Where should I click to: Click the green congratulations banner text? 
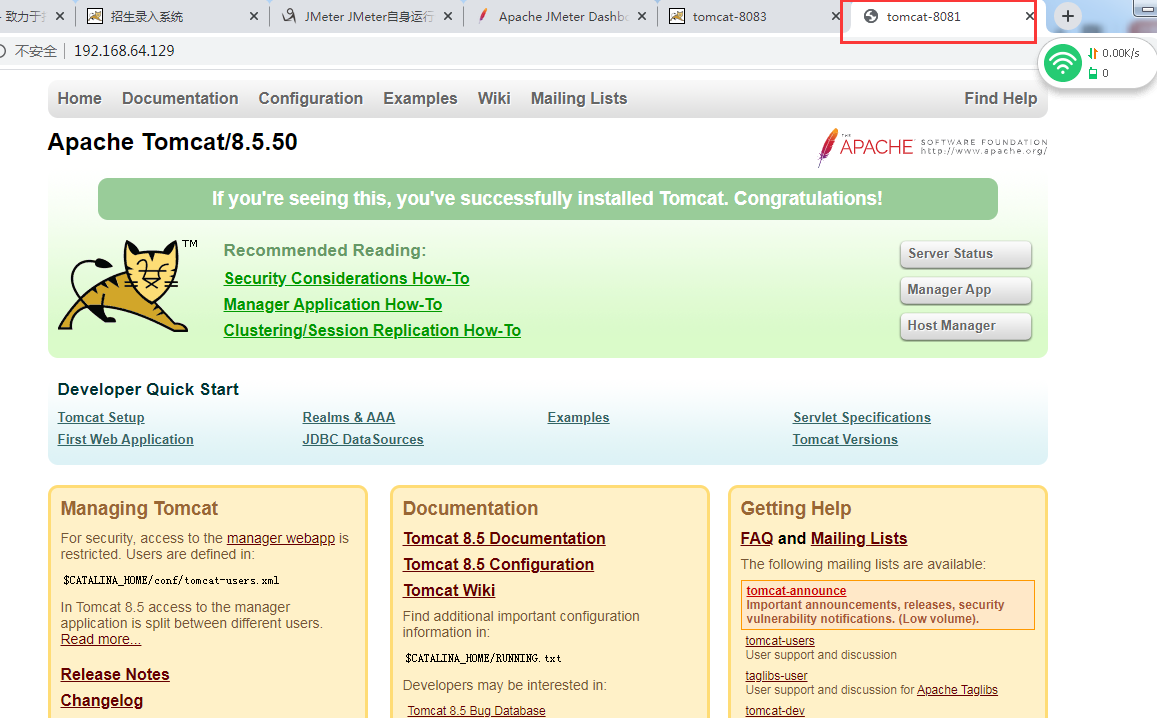tap(548, 199)
